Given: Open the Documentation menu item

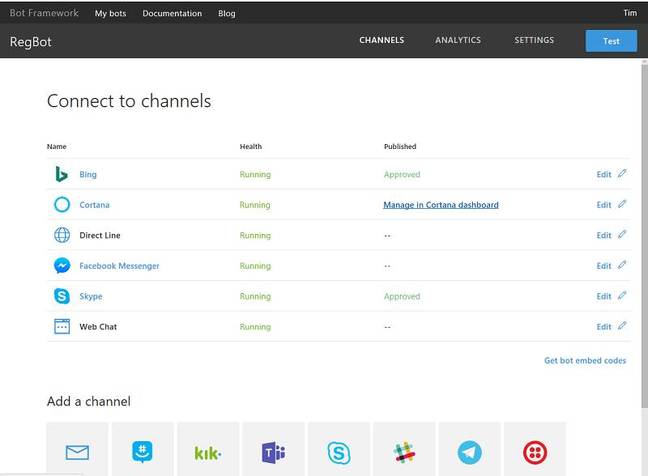Looking at the screenshot, I should click(172, 13).
